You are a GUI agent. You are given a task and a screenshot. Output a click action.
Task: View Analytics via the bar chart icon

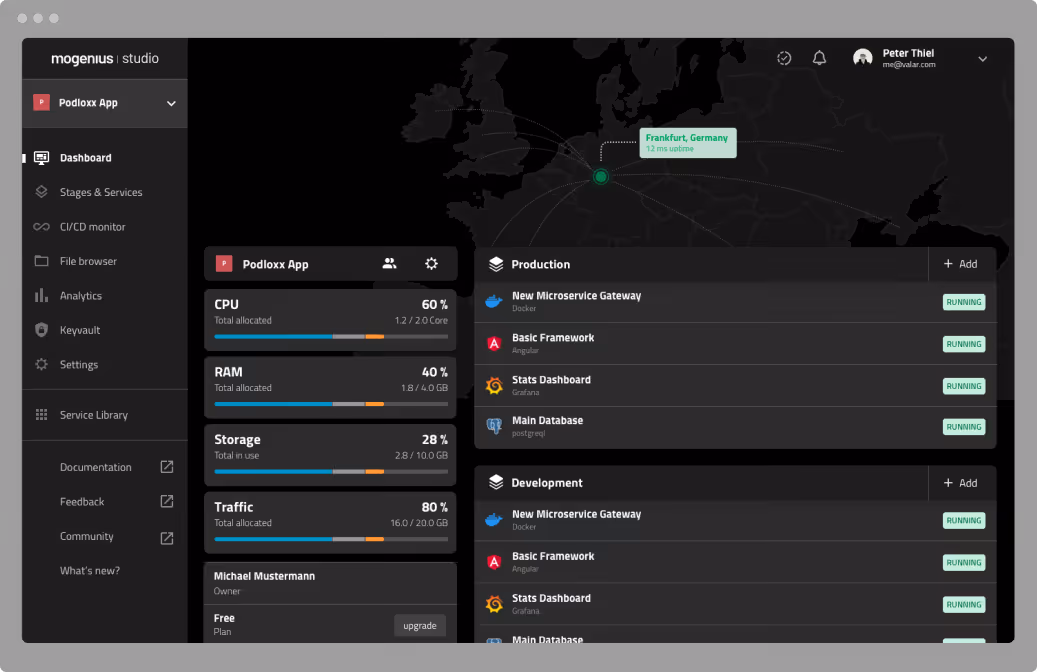point(41,295)
